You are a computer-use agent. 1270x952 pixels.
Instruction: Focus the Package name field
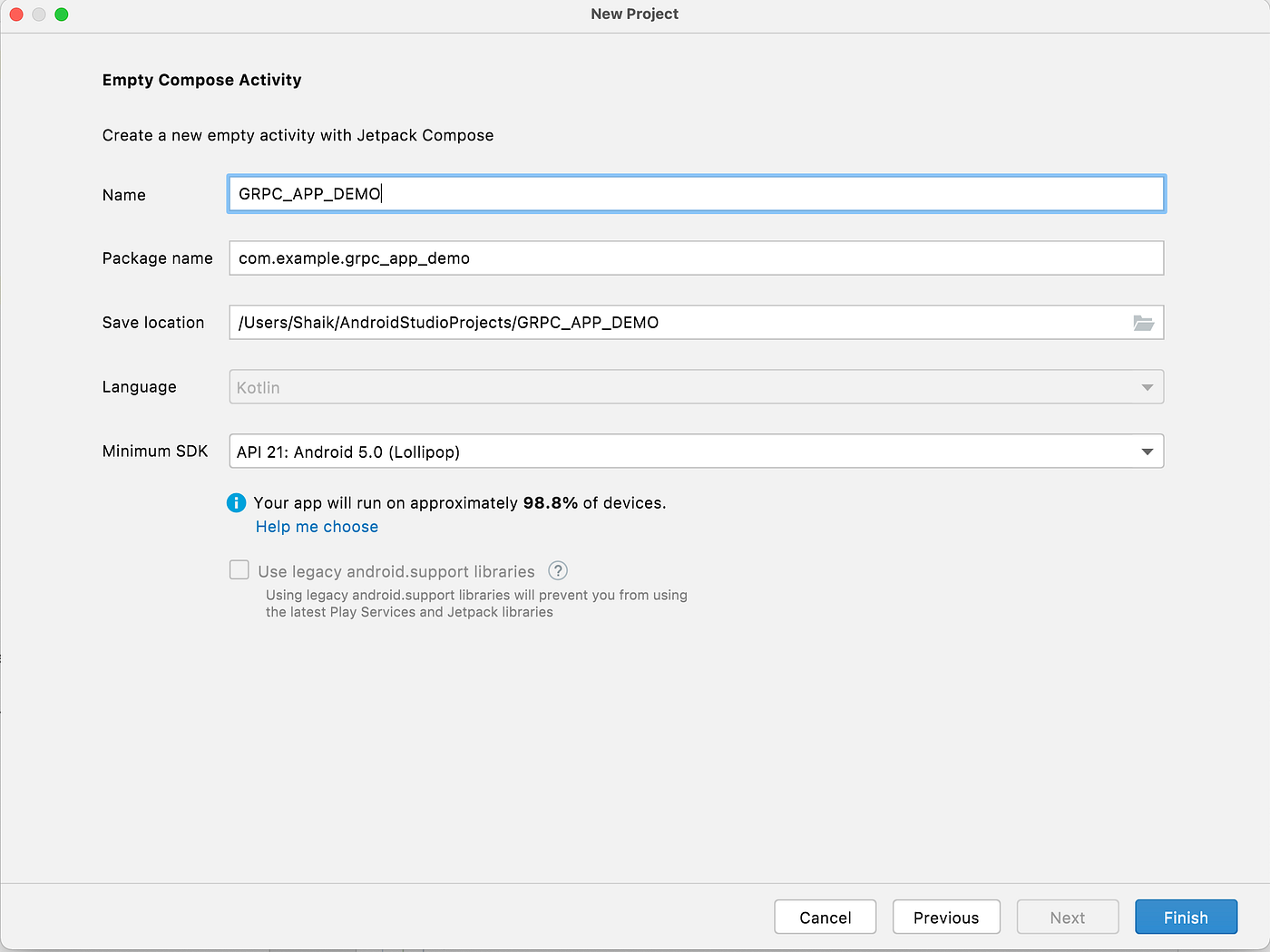point(697,258)
